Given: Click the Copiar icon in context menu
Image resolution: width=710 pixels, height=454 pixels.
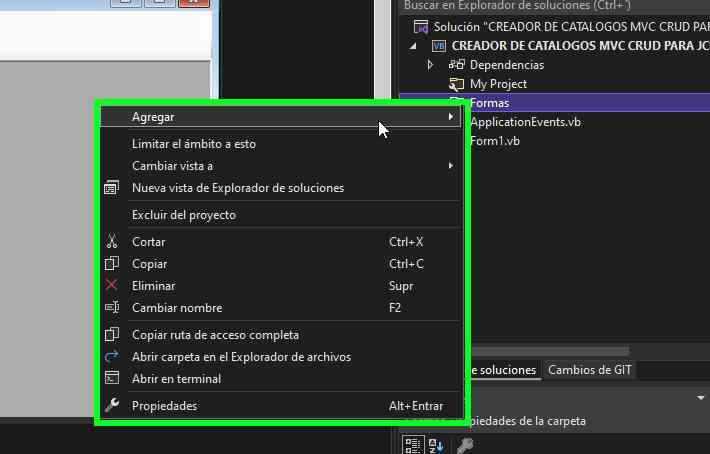Looking at the screenshot, I should pos(112,264).
